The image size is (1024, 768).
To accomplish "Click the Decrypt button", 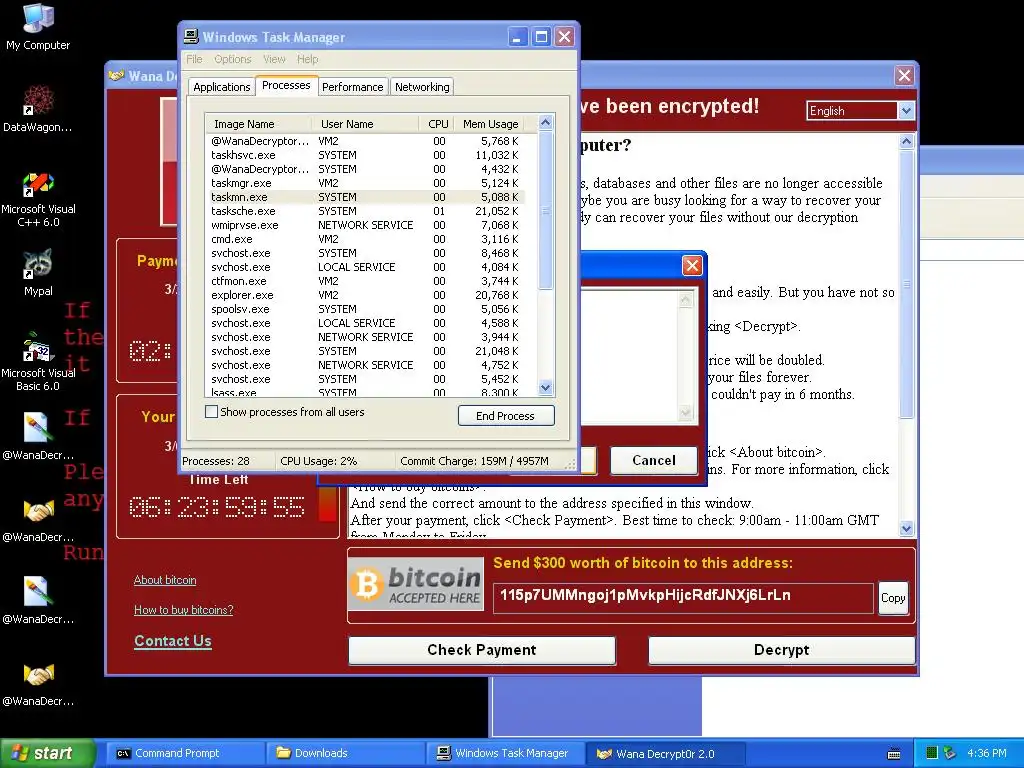I will point(781,650).
